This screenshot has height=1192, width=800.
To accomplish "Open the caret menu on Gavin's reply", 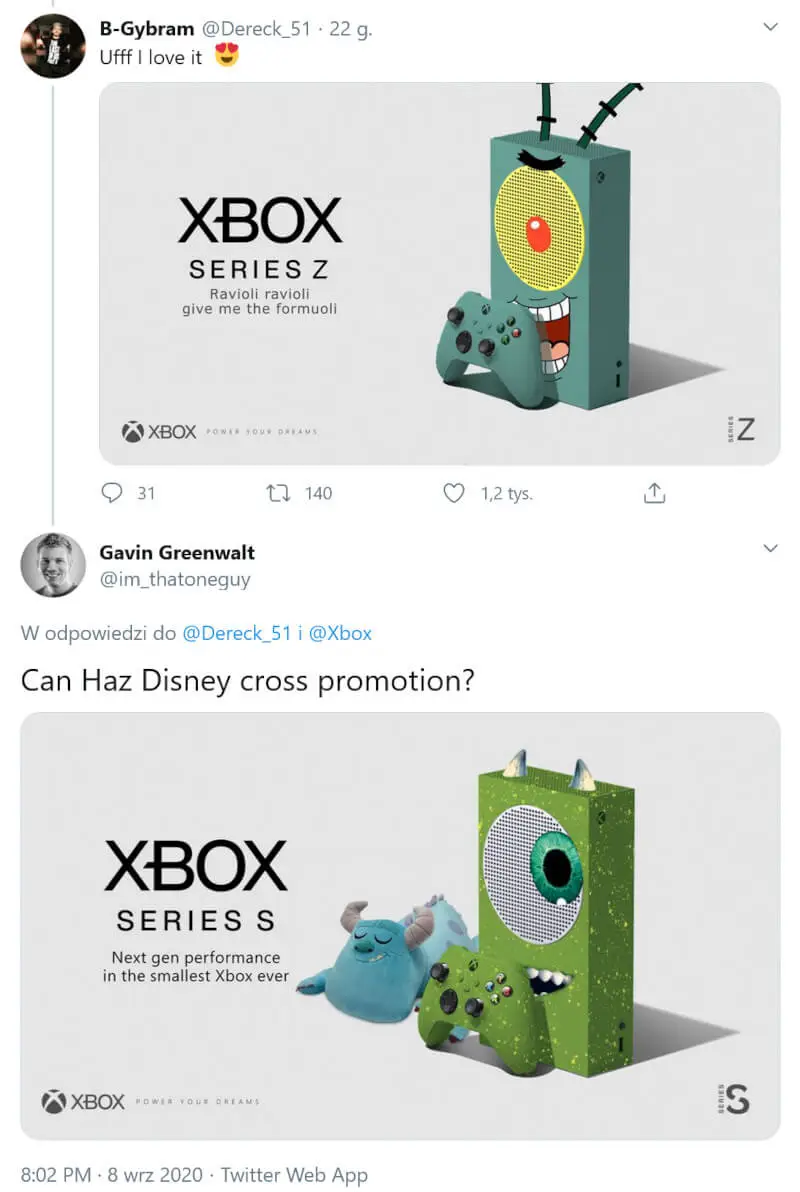I will click(x=769, y=548).
